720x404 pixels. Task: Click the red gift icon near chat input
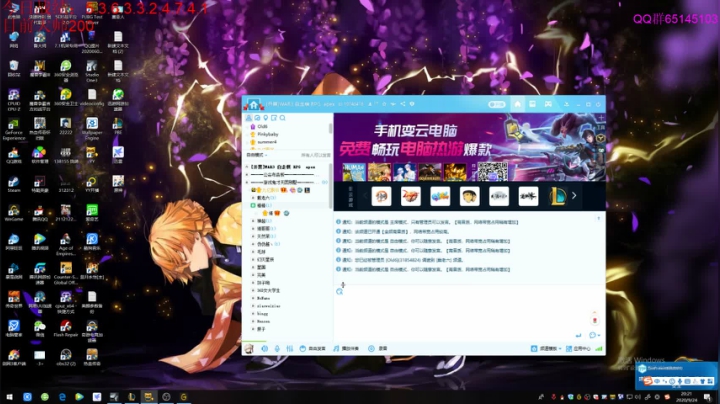tap(595, 320)
